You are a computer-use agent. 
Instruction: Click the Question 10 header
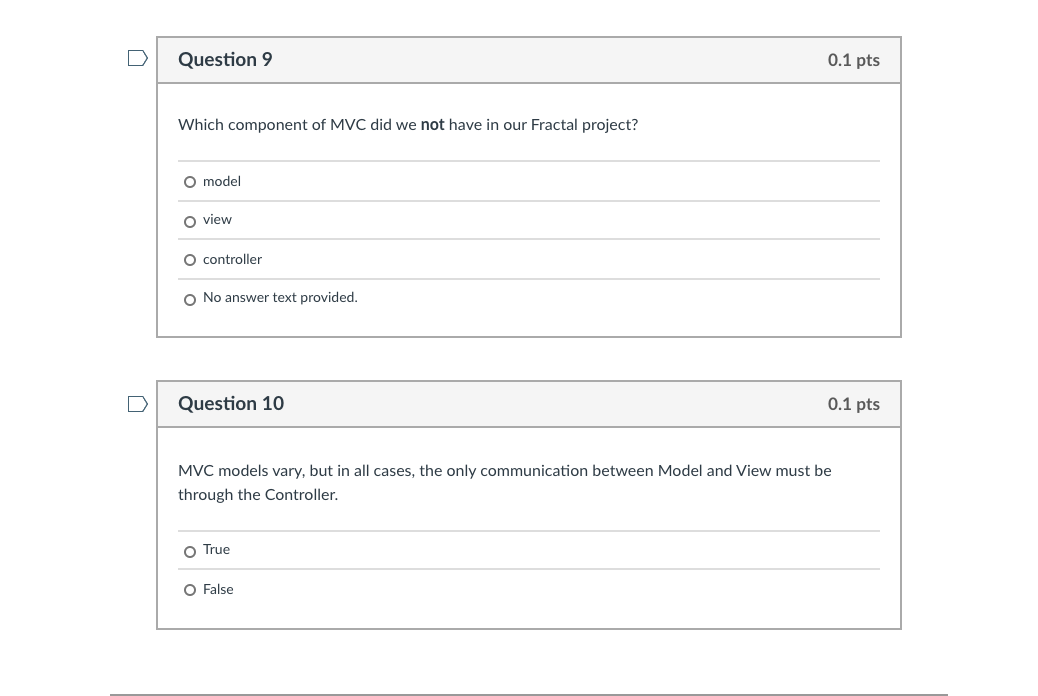point(231,404)
